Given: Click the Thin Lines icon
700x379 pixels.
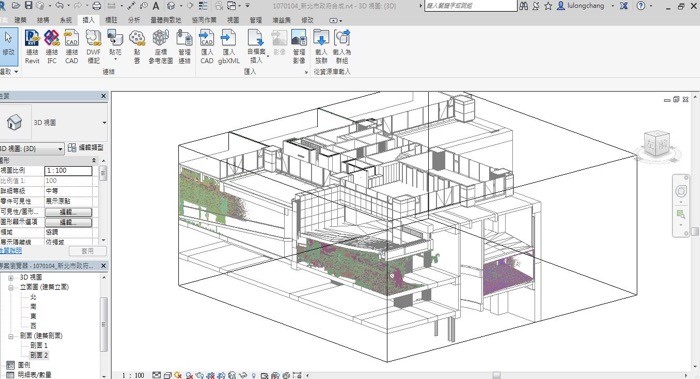Looking at the screenshot, I should coord(203,6).
